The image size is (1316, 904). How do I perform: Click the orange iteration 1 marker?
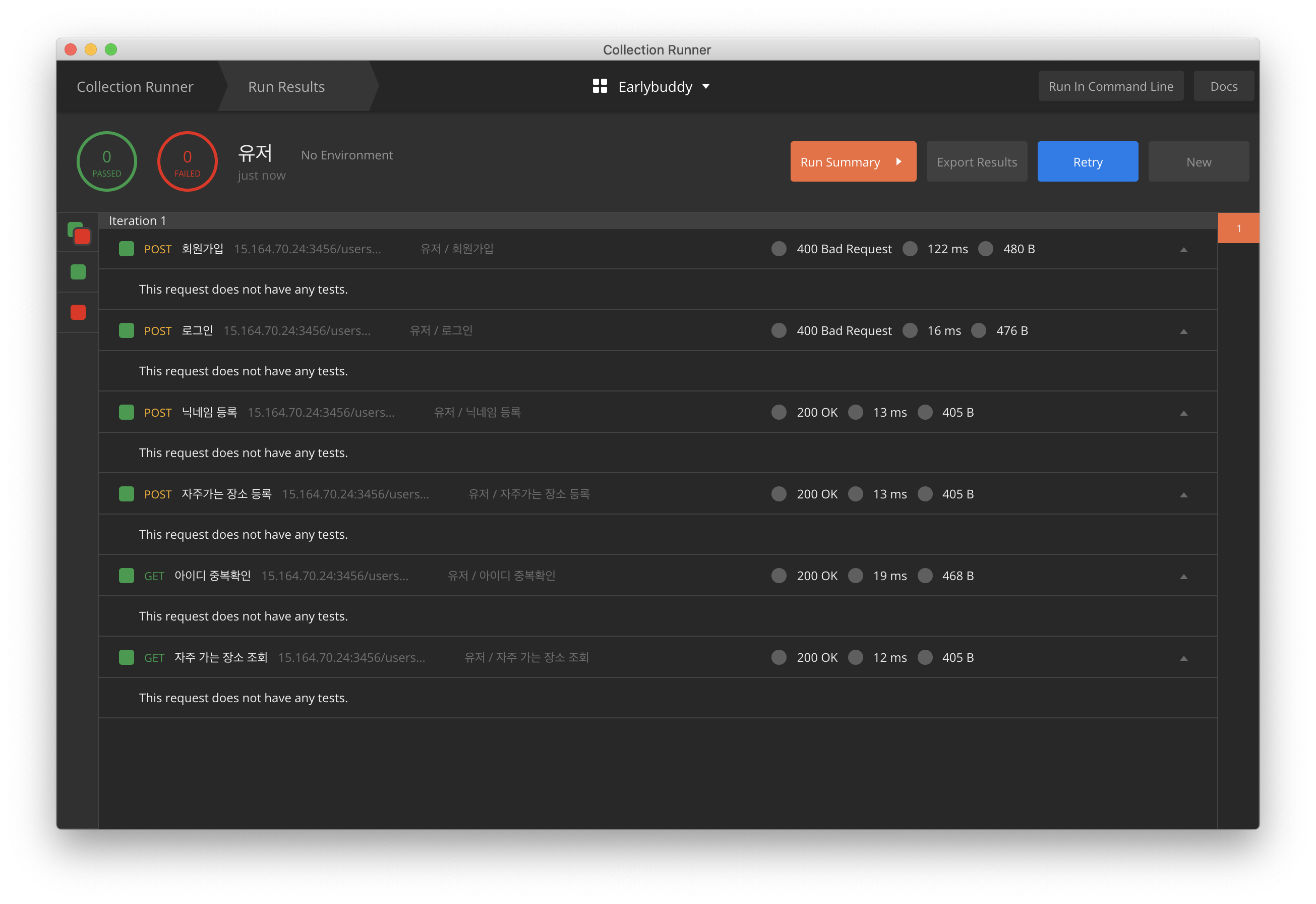pos(1238,228)
